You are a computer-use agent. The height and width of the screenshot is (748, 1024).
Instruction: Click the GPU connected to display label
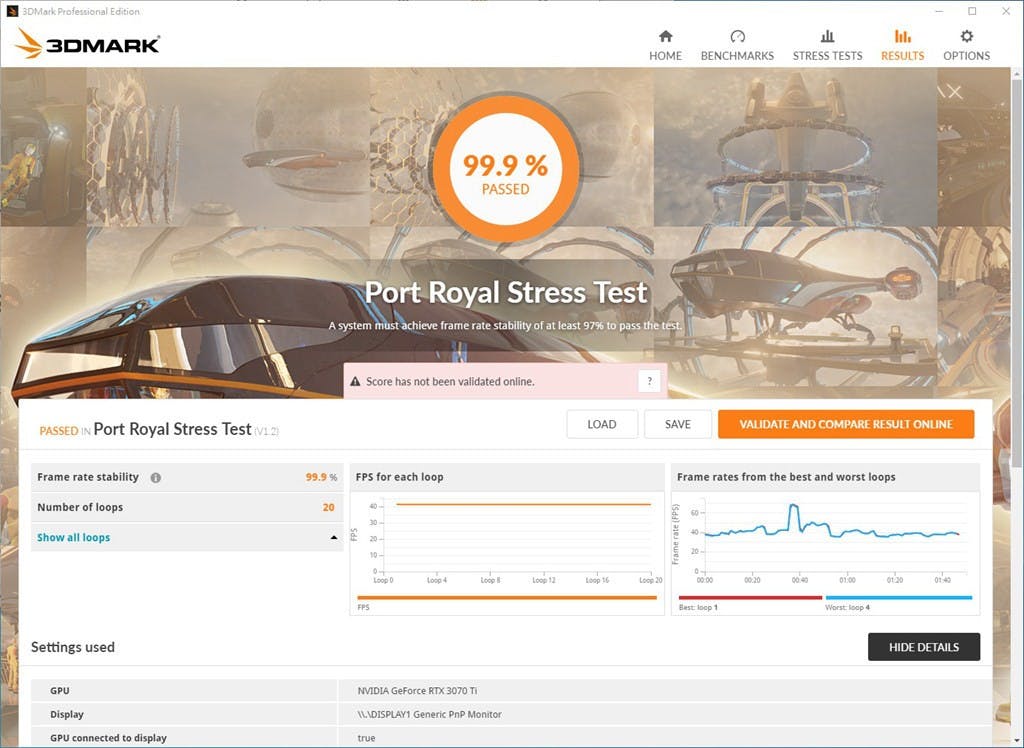tap(108, 738)
